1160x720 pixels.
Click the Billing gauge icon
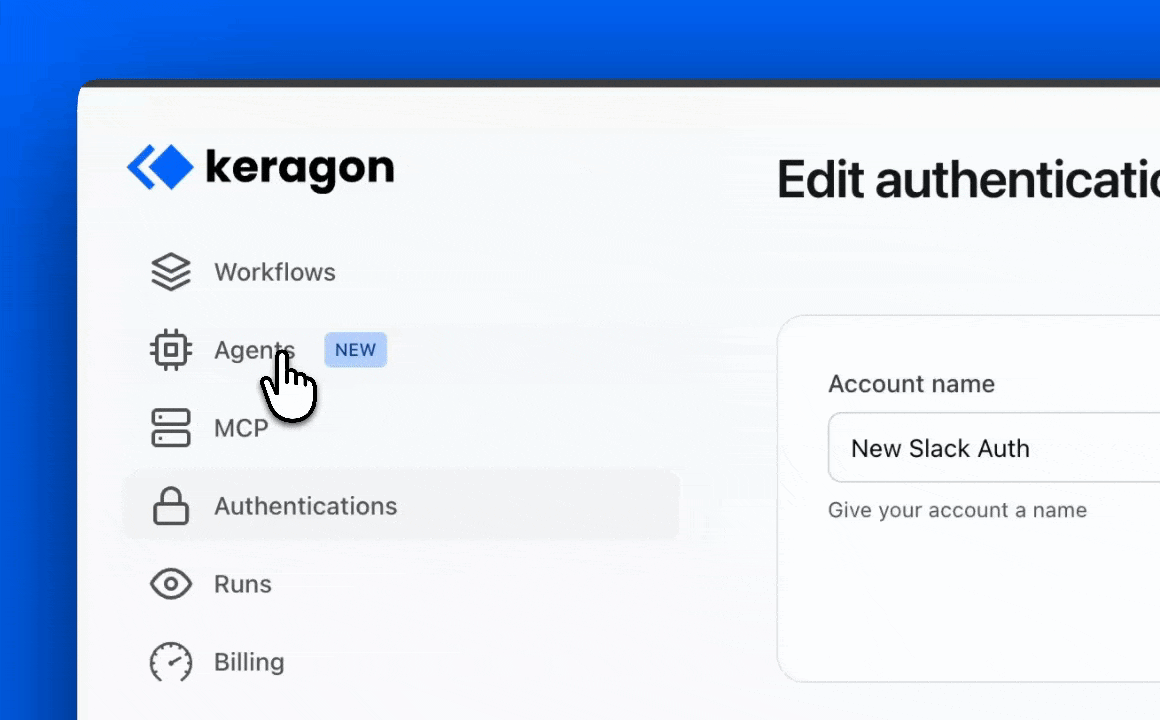point(171,662)
